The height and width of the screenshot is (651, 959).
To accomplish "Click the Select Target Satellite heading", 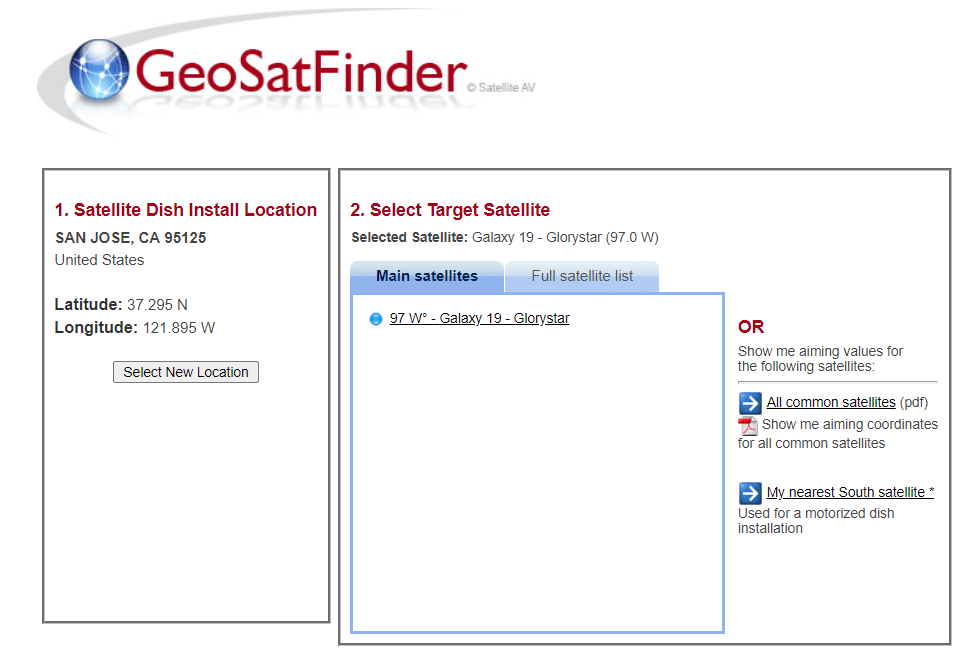I will click(x=450, y=210).
